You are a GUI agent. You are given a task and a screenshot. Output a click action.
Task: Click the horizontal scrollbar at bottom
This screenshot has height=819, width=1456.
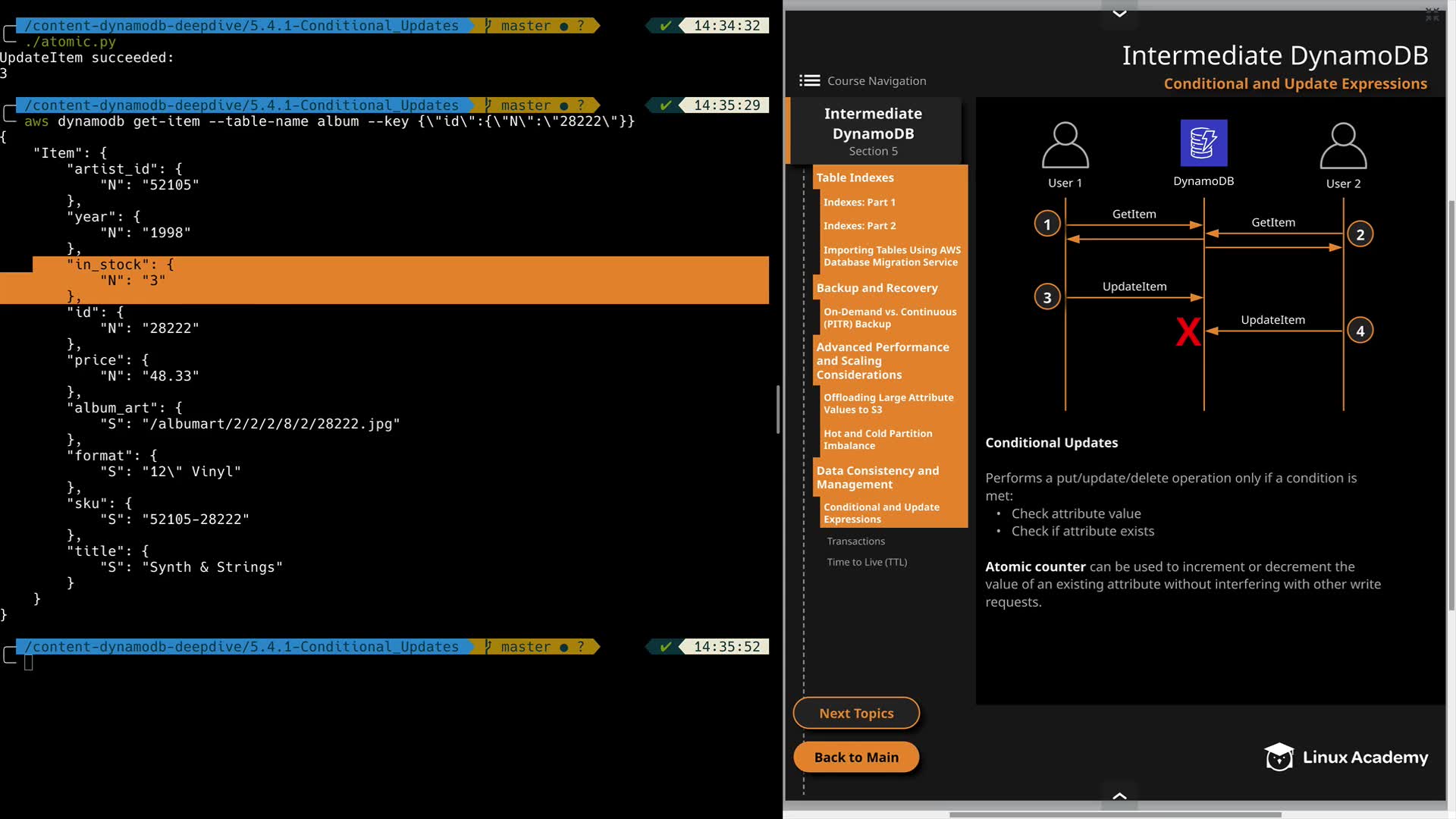pos(1115,814)
